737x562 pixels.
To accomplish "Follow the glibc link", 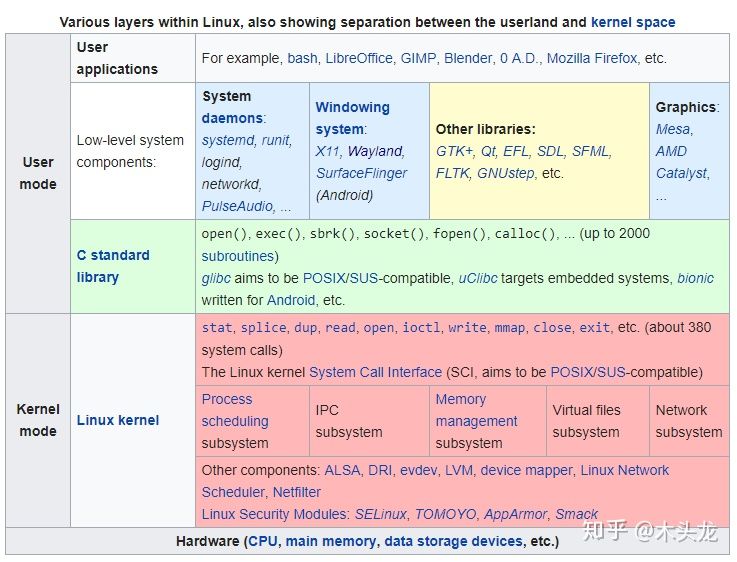I will (216, 278).
